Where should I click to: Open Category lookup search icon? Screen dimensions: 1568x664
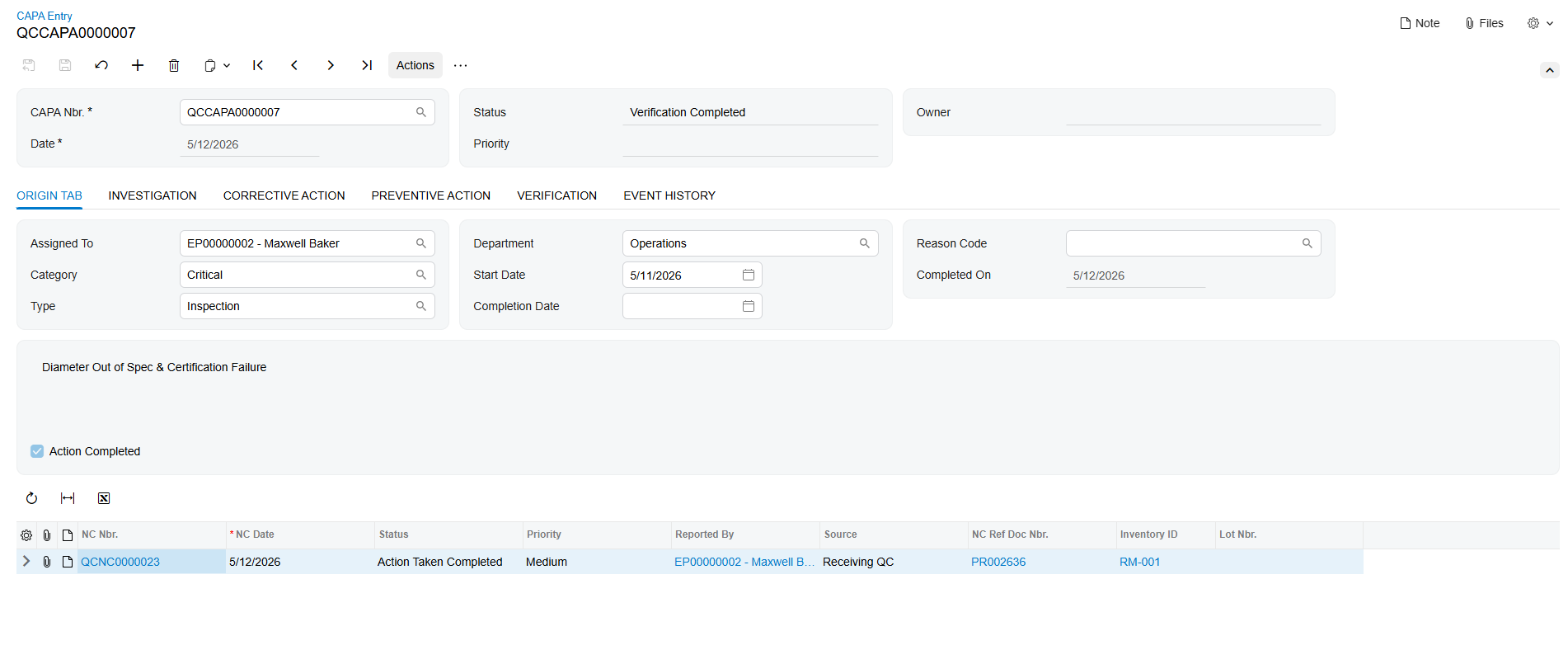pos(421,275)
